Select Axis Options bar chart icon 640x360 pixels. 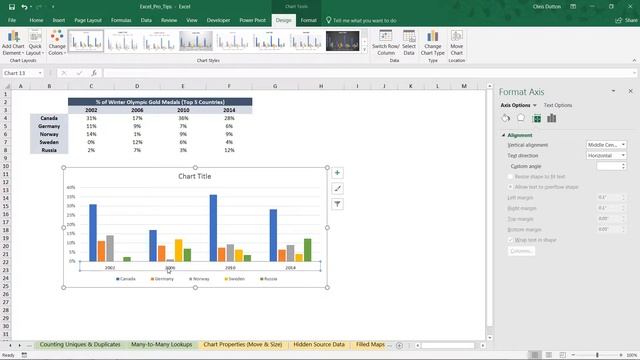pos(552,118)
